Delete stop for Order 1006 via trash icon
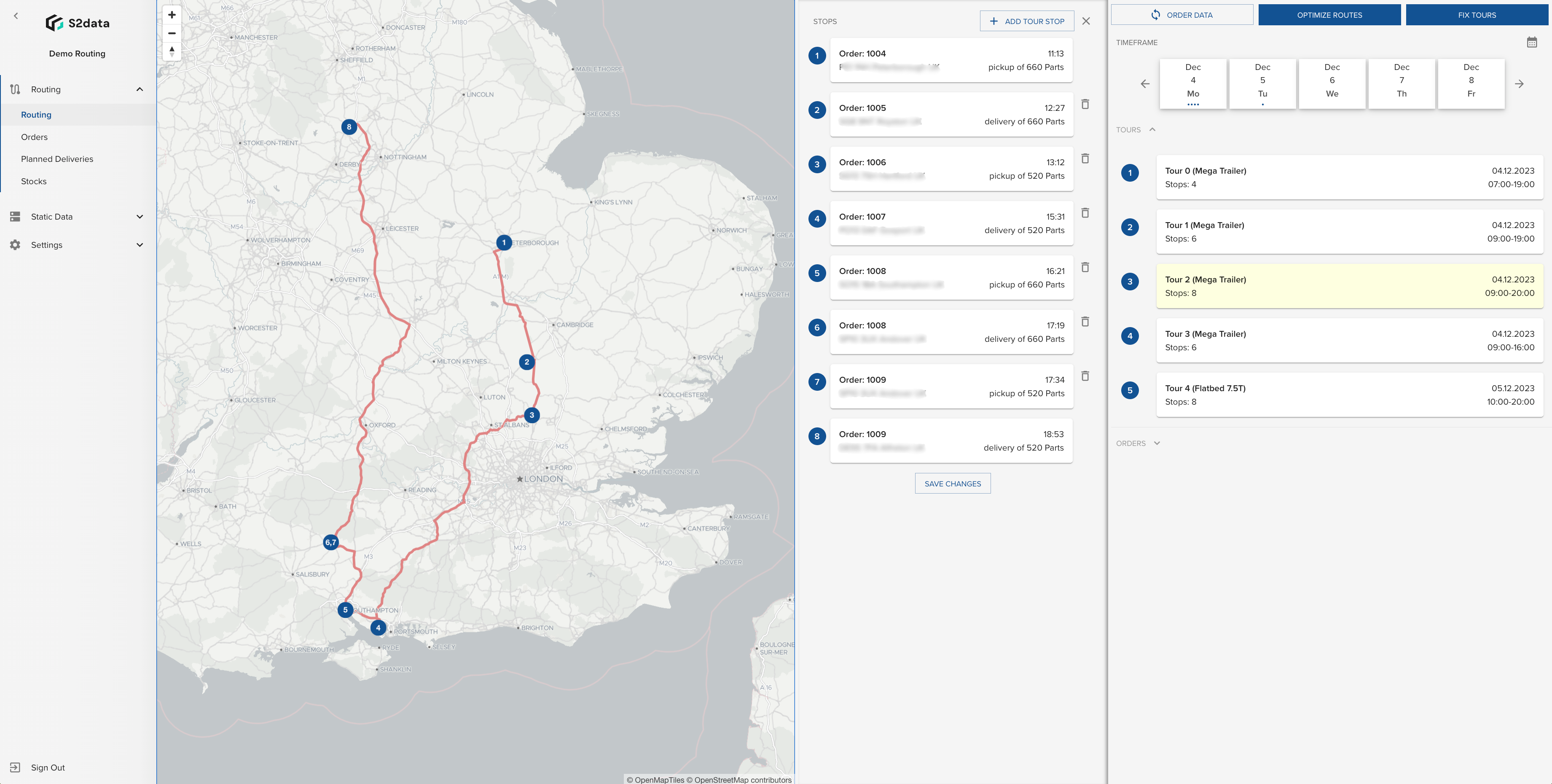Image resolution: width=1552 pixels, height=784 pixels. tap(1086, 158)
